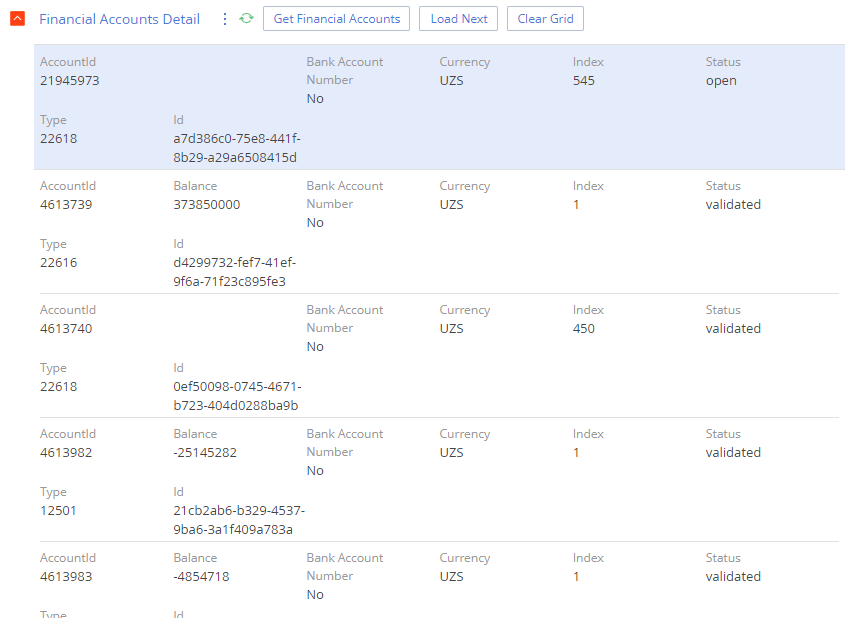Collapse the Financial Accounts Detail section
Image resolution: width=862 pixels, height=618 pixels.
click(x=18, y=19)
